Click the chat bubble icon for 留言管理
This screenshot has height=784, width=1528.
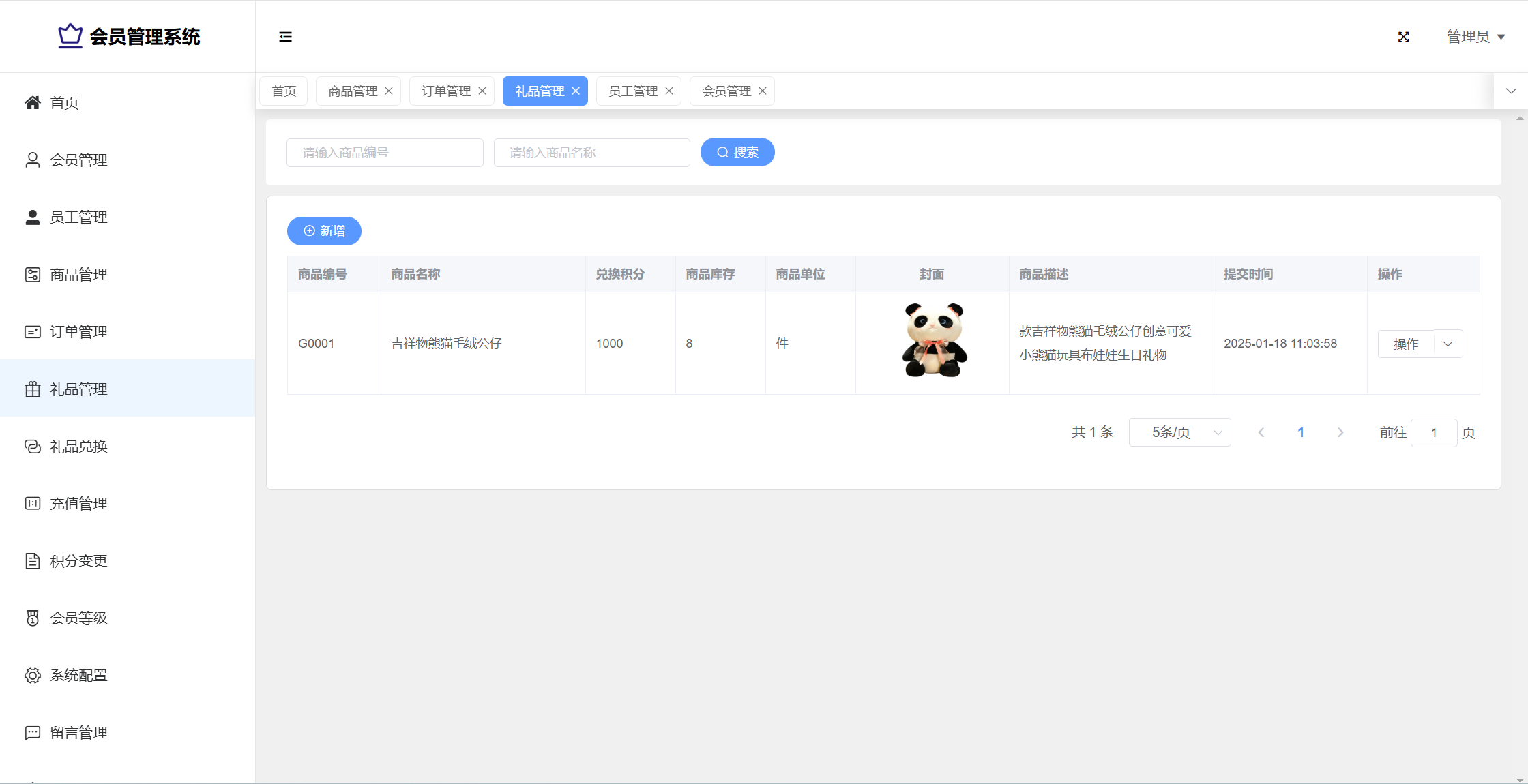coord(33,733)
